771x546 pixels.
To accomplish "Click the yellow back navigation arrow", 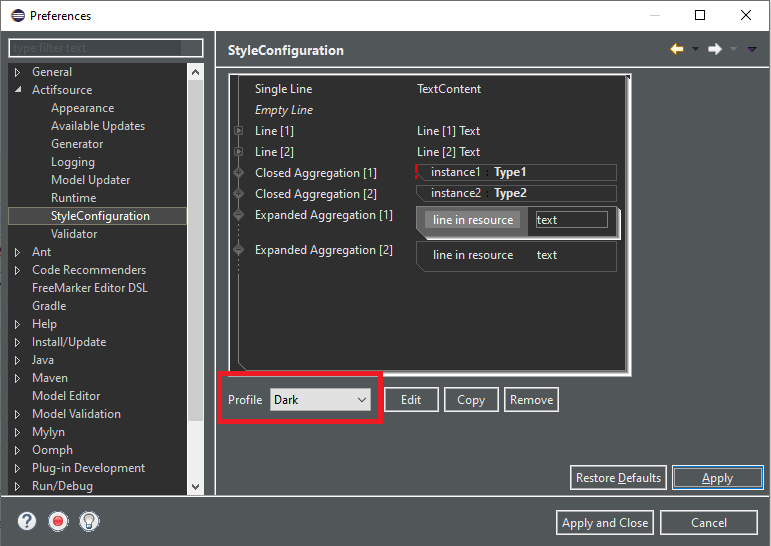I will (677, 49).
